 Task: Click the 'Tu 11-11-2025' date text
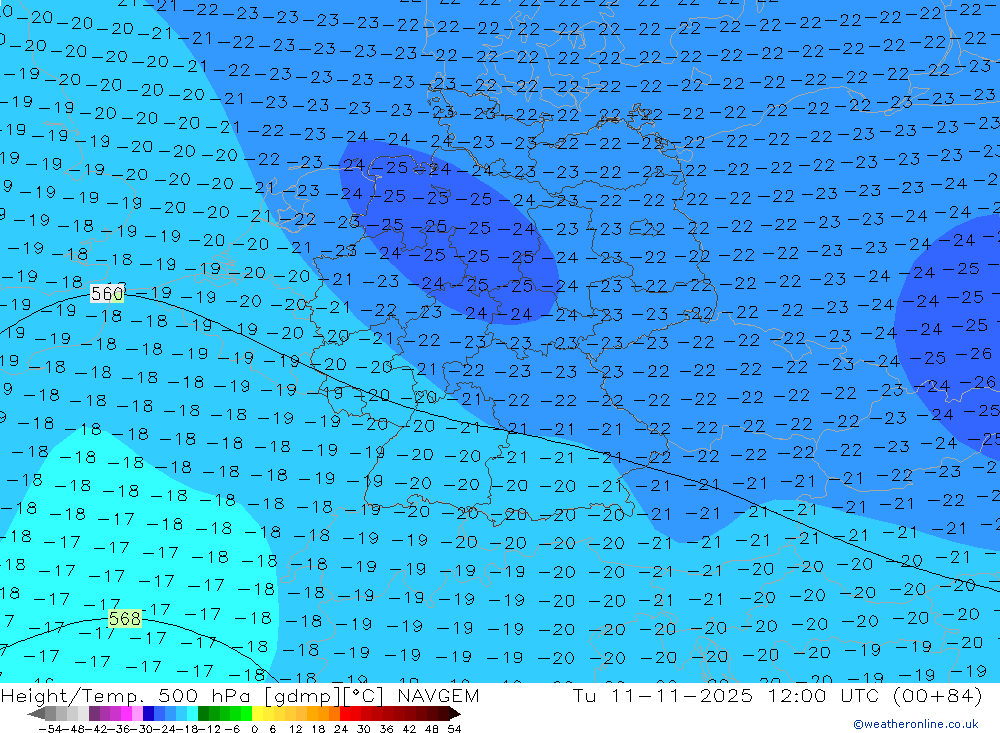click(x=663, y=695)
